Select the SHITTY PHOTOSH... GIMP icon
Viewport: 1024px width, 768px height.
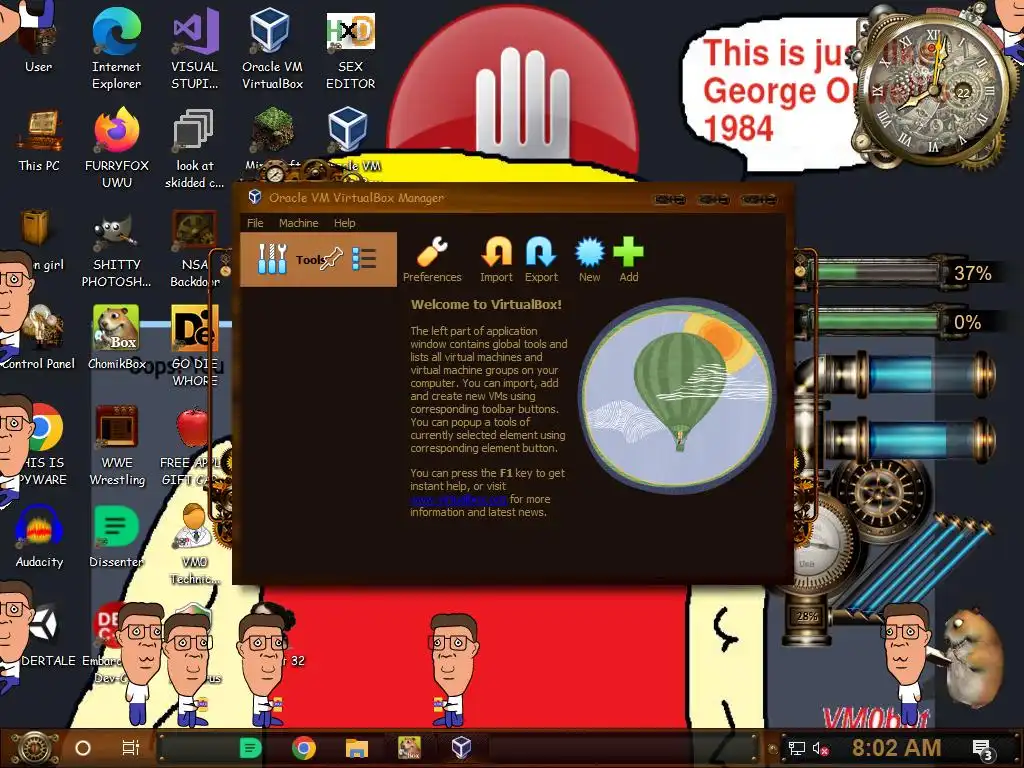point(116,252)
